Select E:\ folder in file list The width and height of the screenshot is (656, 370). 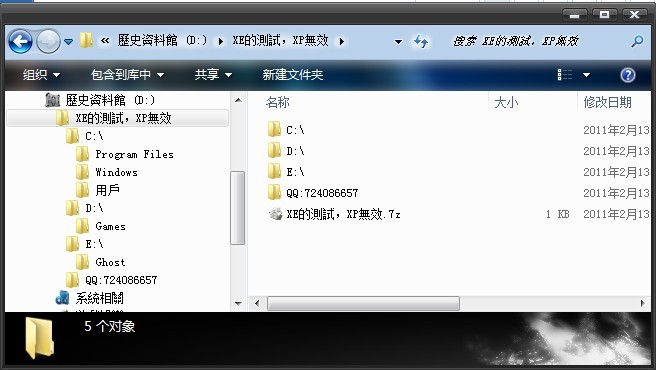point(295,172)
